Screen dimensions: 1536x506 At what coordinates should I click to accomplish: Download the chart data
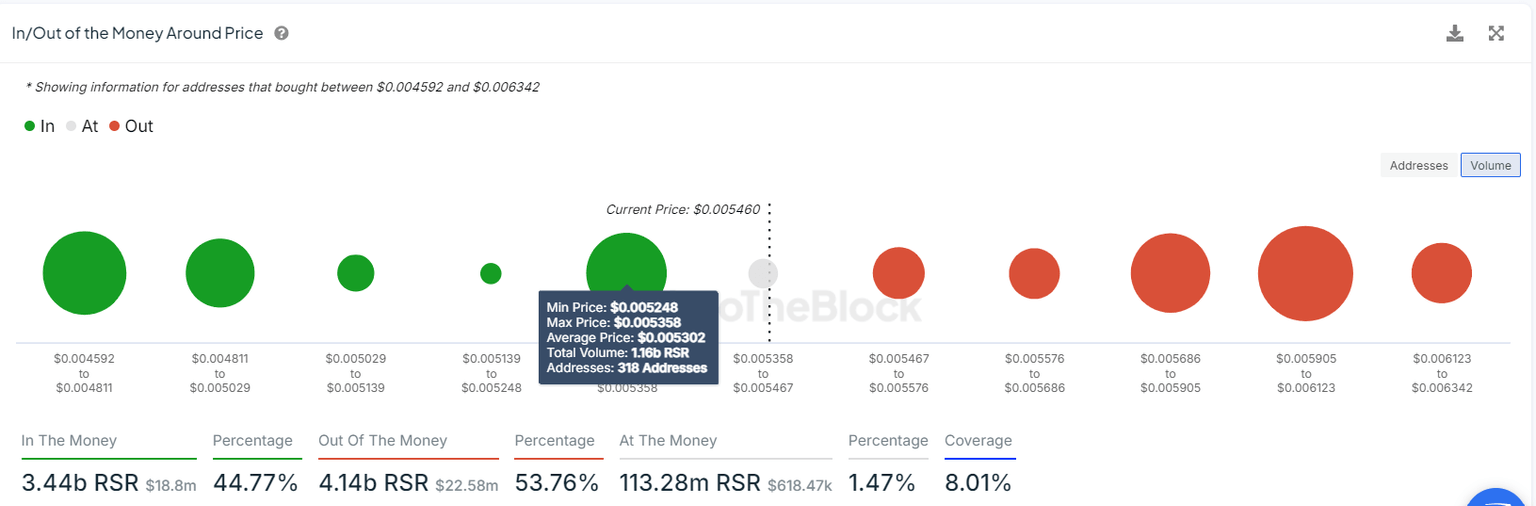coord(1455,33)
